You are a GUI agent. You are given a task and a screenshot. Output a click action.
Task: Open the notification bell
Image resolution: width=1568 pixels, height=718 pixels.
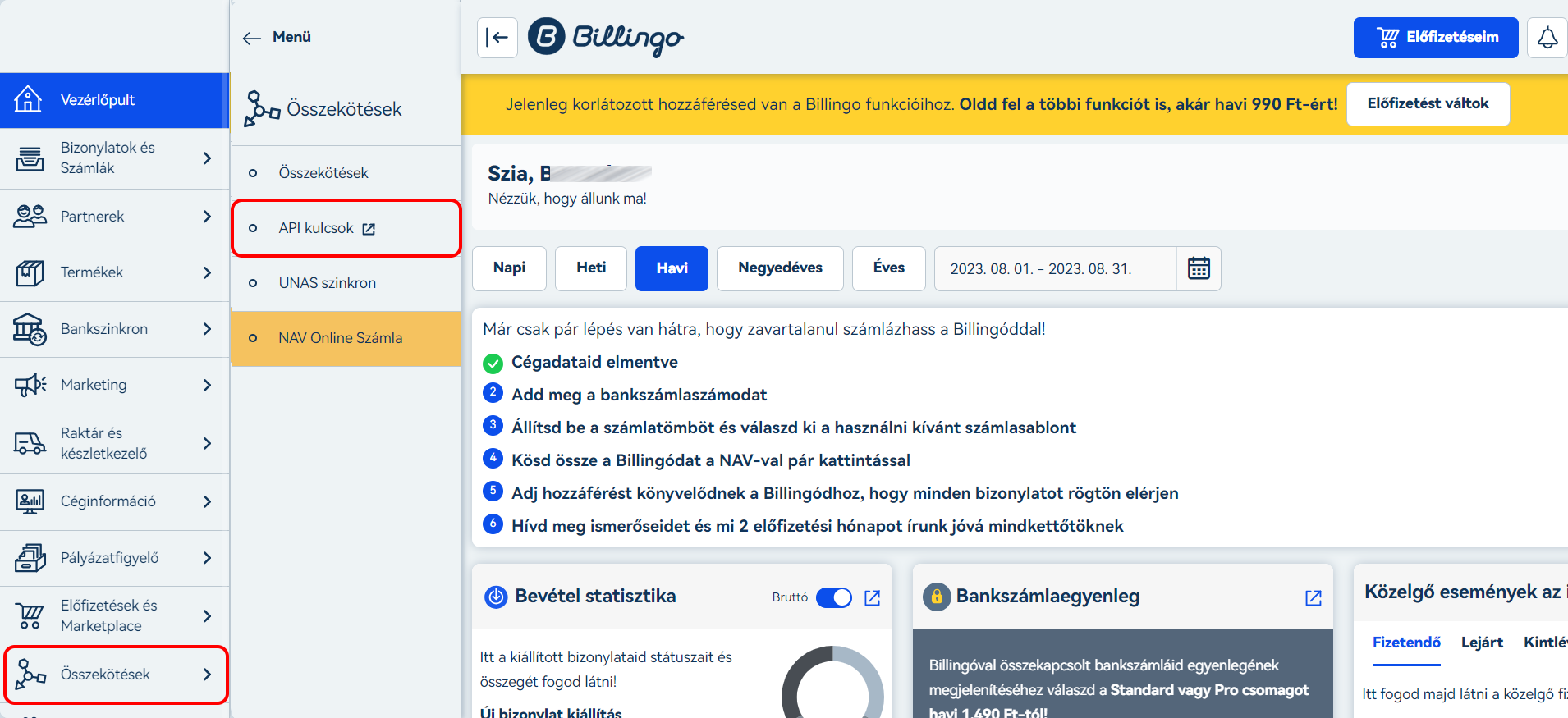(1547, 38)
